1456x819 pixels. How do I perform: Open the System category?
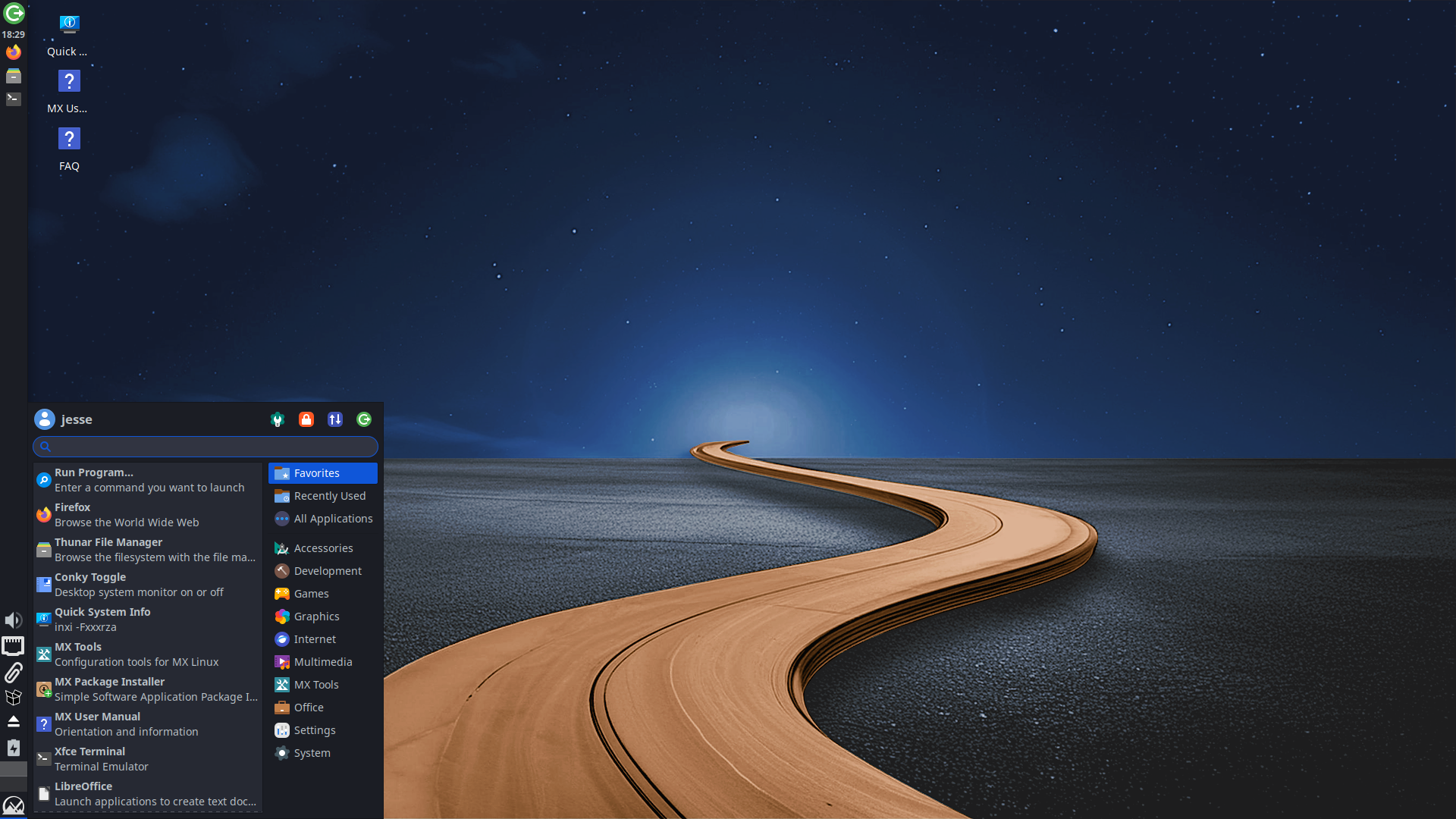pos(323,753)
